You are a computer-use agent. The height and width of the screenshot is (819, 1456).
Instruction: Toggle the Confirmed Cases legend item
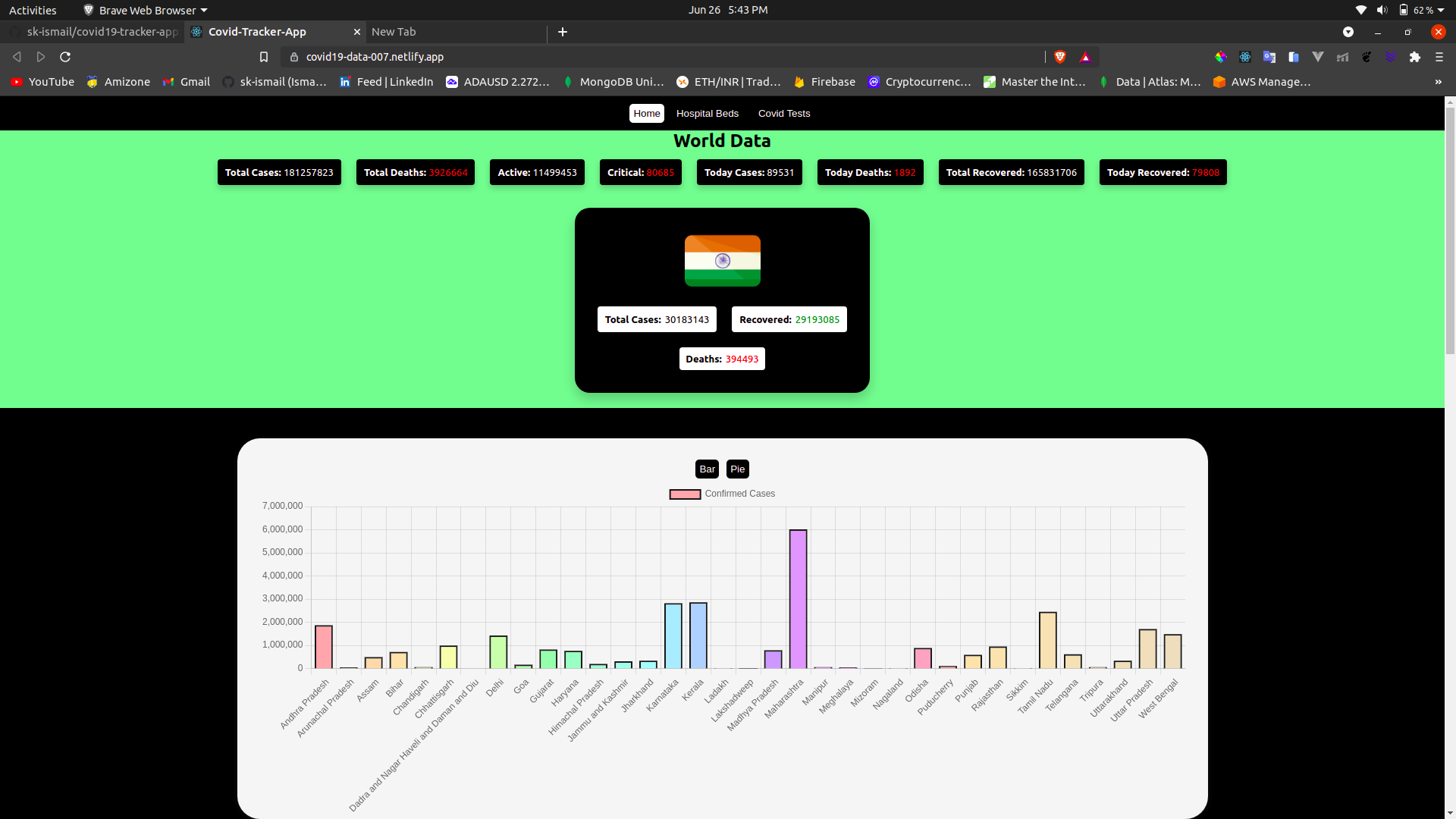coord(722,494)
